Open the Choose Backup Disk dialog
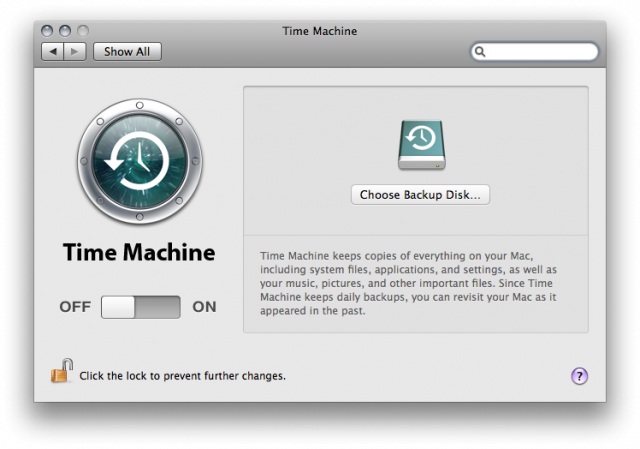 tap(420, 195)
